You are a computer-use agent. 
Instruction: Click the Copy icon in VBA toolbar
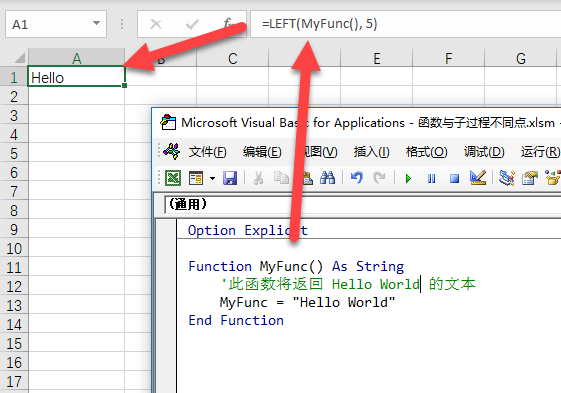281,178
